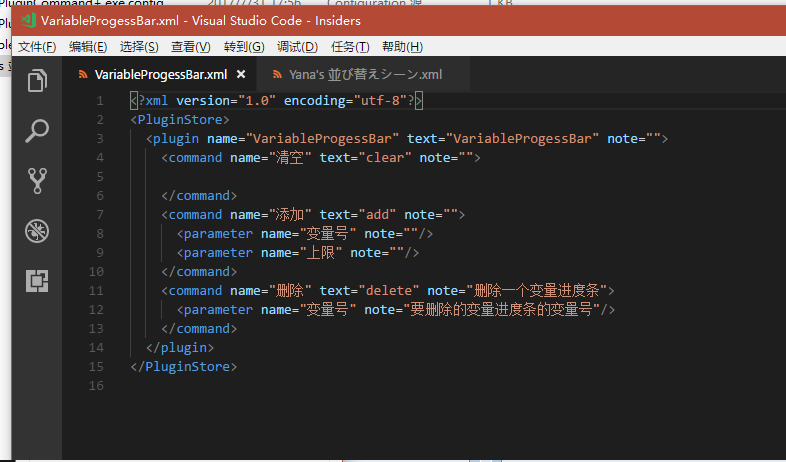This screenshot has width=786, height=462.
Task: Click note="删除一个变量进度条" value
Action: click(536, 291)
